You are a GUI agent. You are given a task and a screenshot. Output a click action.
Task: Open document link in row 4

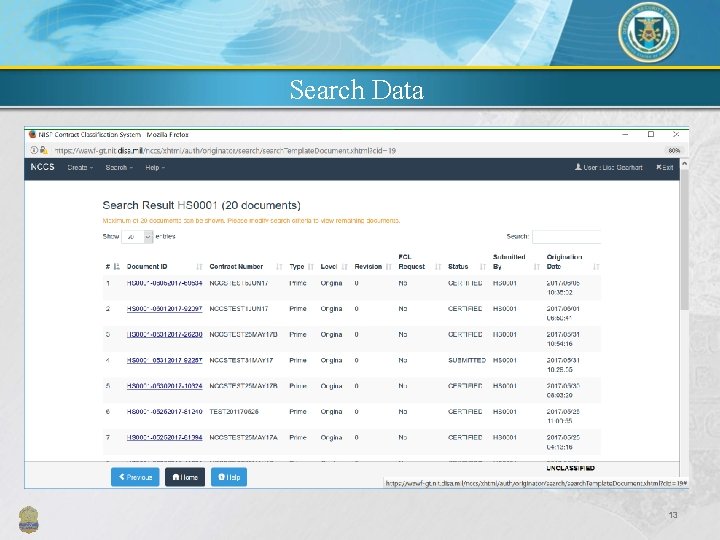click(164, 360)
